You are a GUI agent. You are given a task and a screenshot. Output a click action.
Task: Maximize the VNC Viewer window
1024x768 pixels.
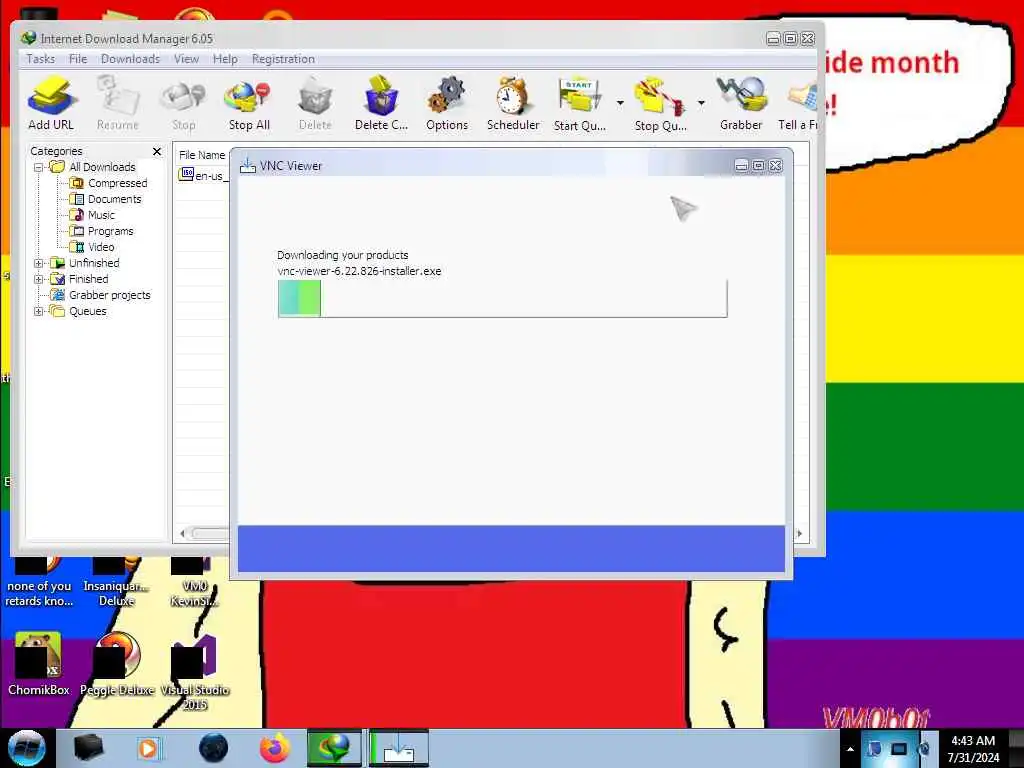(x=758, y=166)
